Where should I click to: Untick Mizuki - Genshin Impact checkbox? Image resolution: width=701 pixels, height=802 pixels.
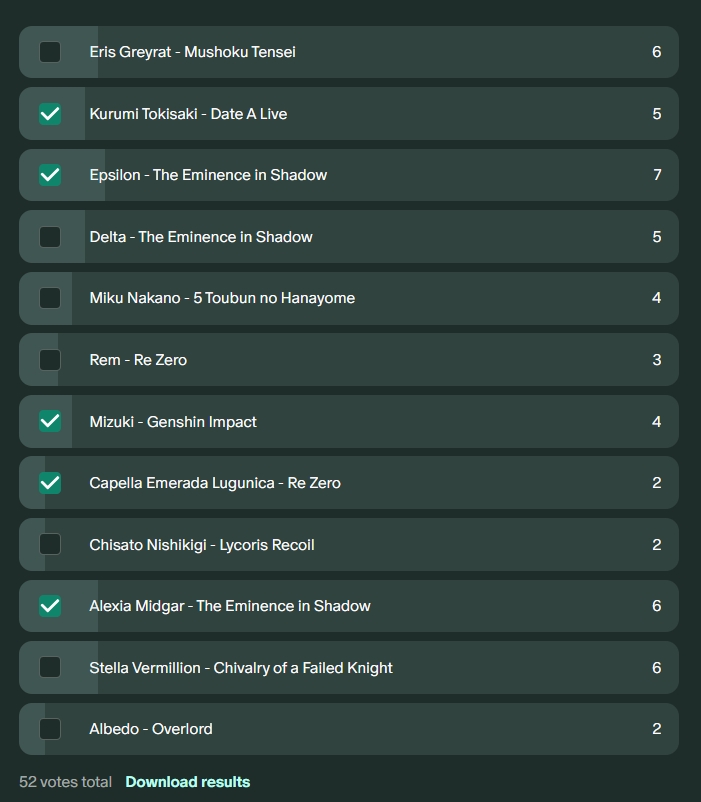[x=50, y=421]
